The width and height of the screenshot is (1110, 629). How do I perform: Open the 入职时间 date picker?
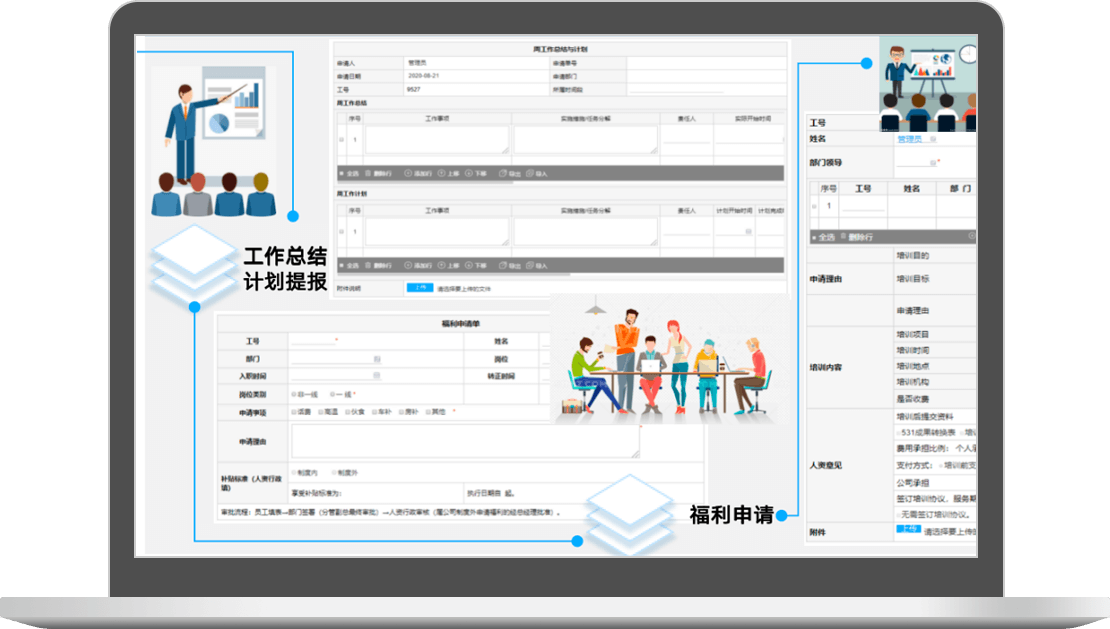pos(377,376)
